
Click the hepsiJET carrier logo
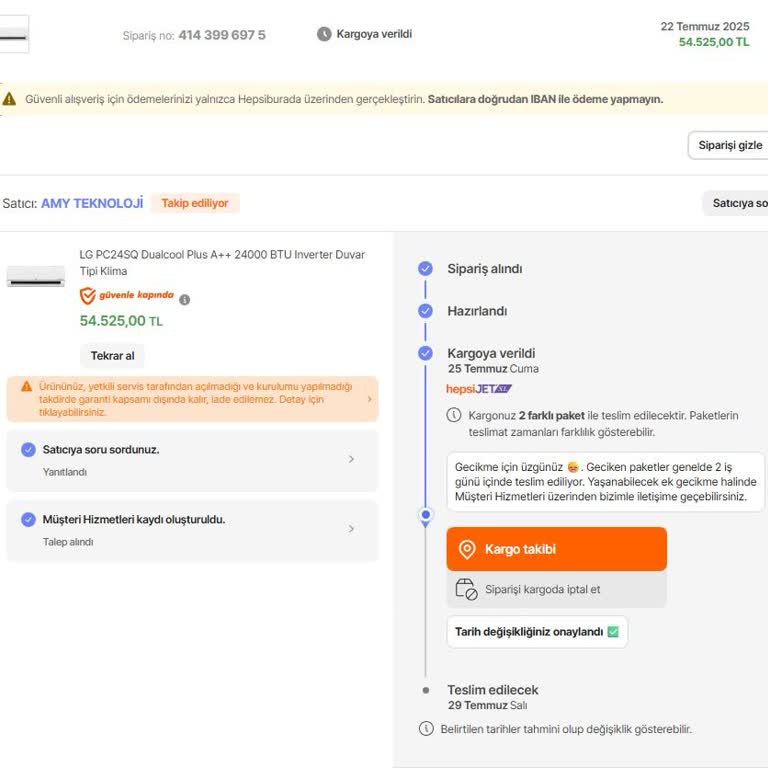click(479, 389)
